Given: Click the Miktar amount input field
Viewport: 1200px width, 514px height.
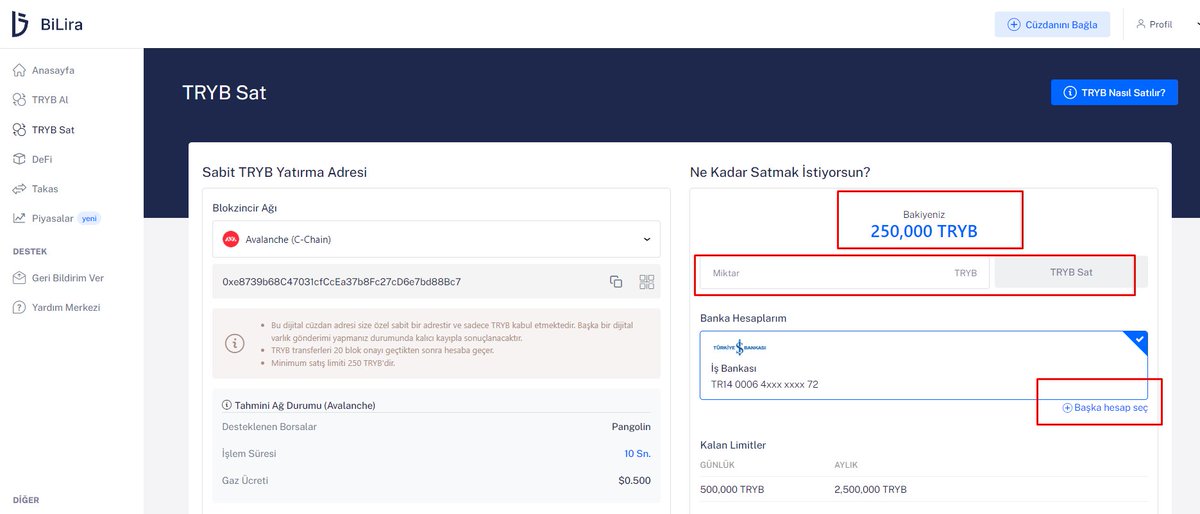Looking at the screenshot, I should (x=845, y=272).
